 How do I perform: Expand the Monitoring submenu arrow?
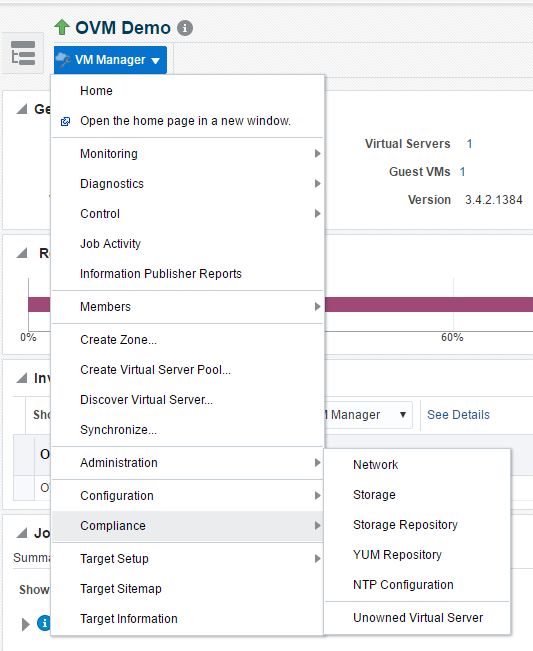[x=318, y=154]
